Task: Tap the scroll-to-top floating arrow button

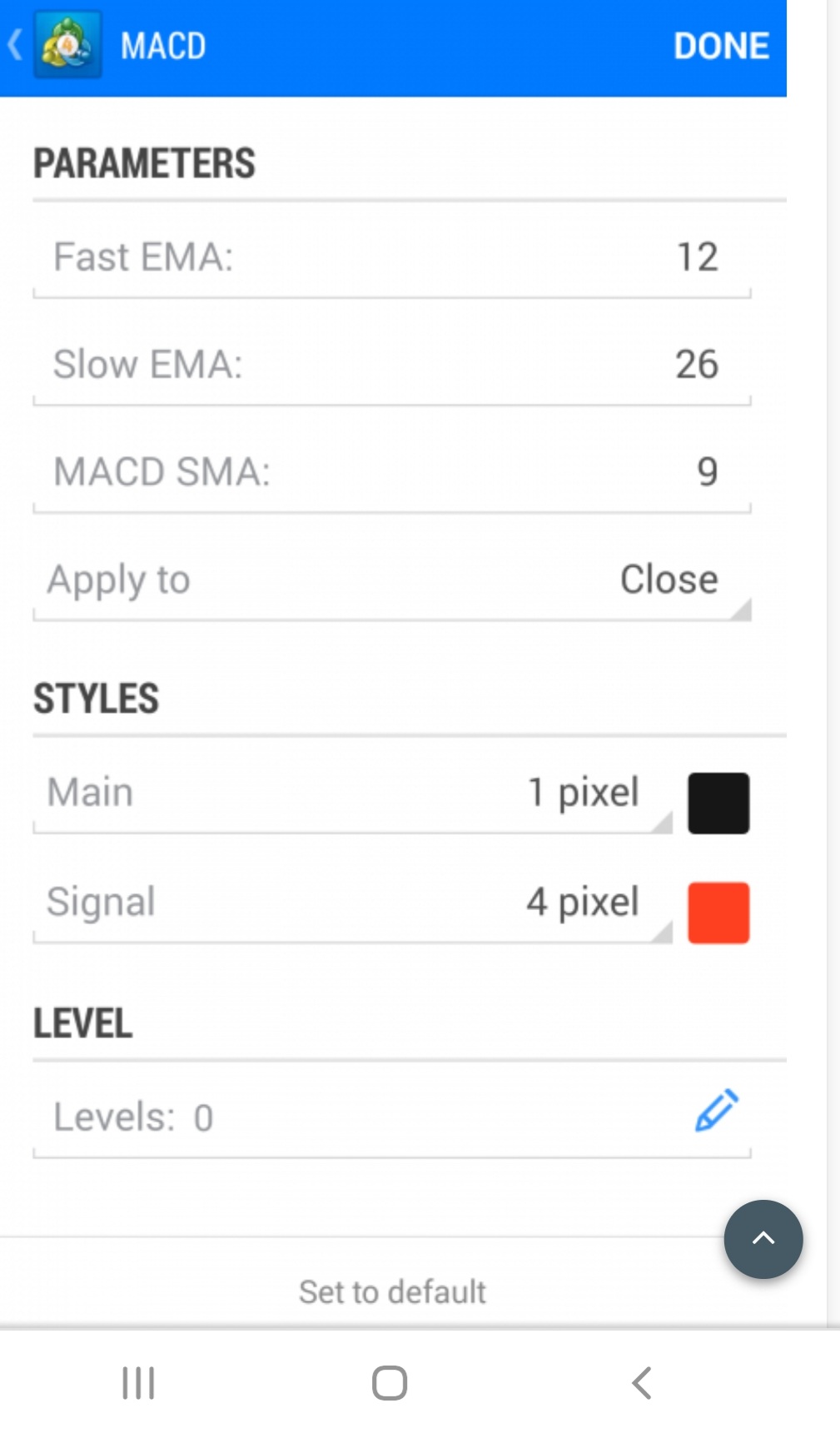Action: 763,1239
